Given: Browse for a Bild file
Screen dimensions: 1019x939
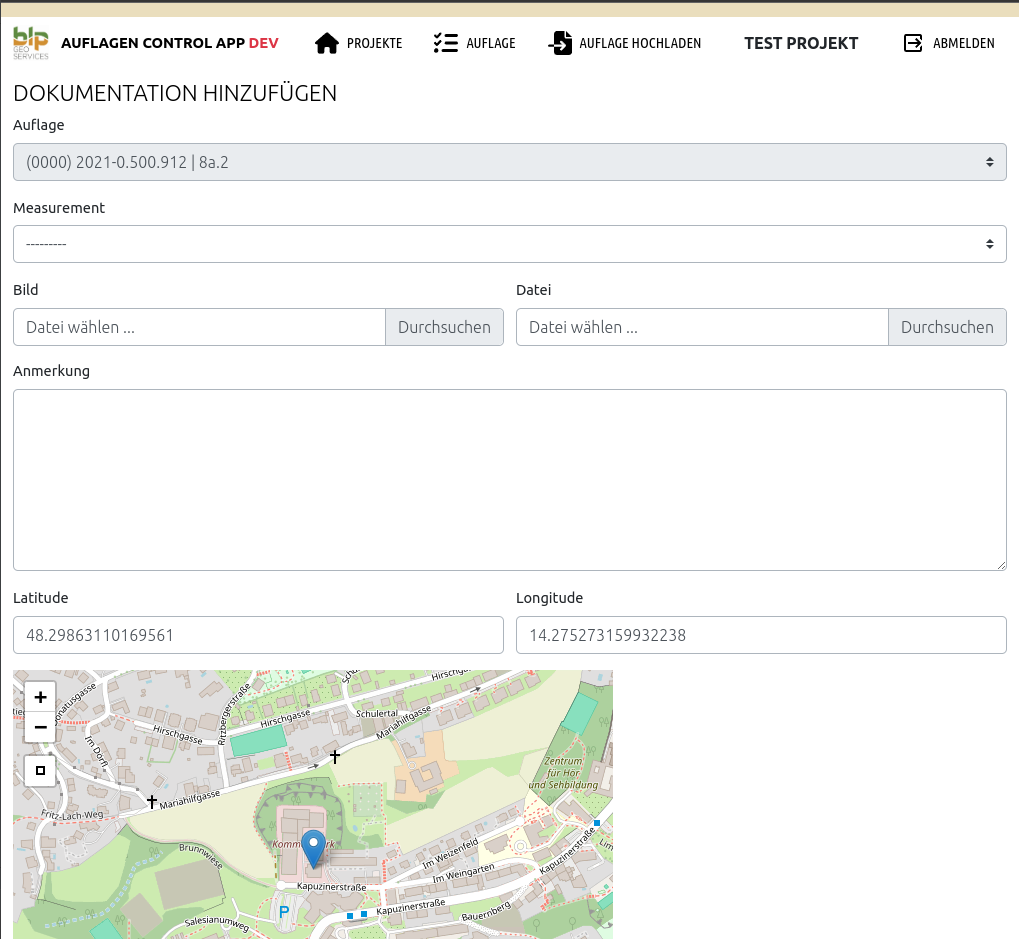Looking at the screenshot, I should coord(444,327).
